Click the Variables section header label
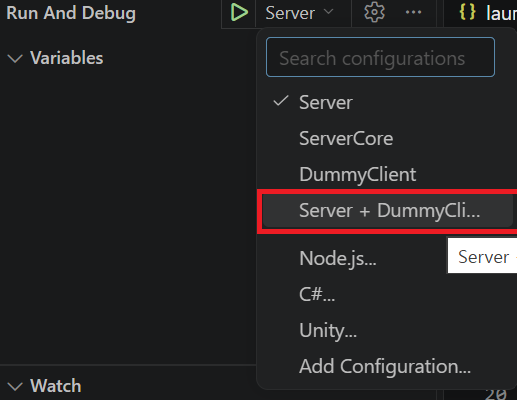Screen dimensions: 517x400 pyautogui.click(x=67, y=58)
